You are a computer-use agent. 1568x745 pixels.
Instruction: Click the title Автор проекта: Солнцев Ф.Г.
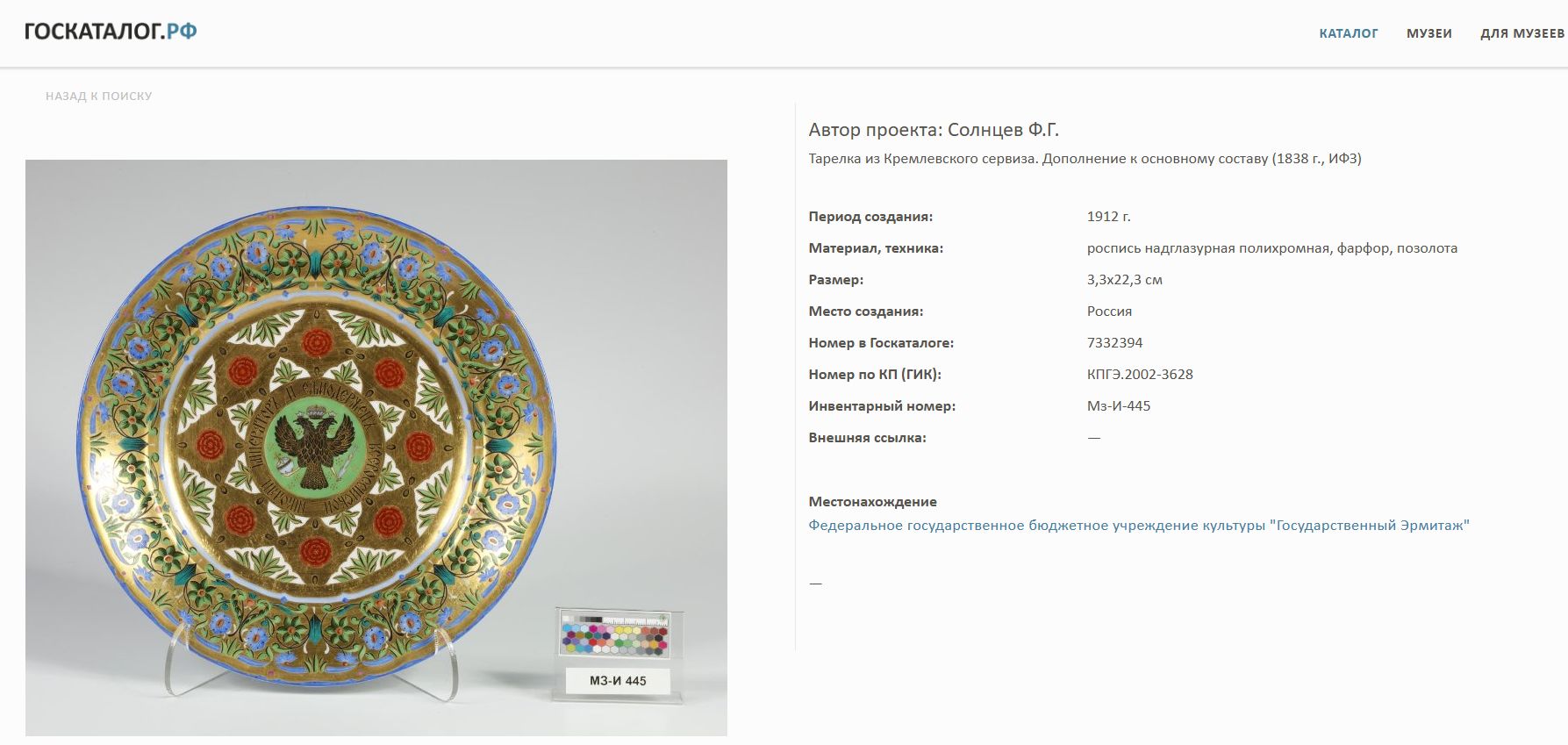(934, 130)
